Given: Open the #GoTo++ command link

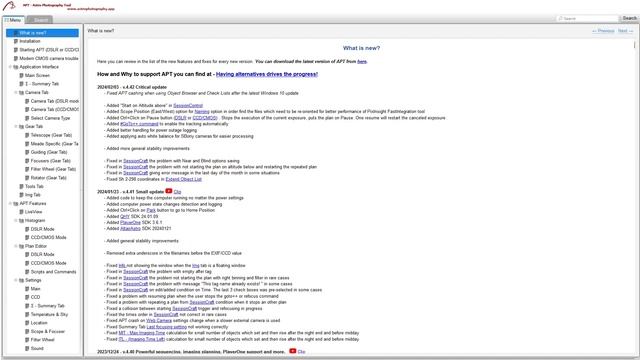Looking at the screenshot, I should (x=139, y=124).
